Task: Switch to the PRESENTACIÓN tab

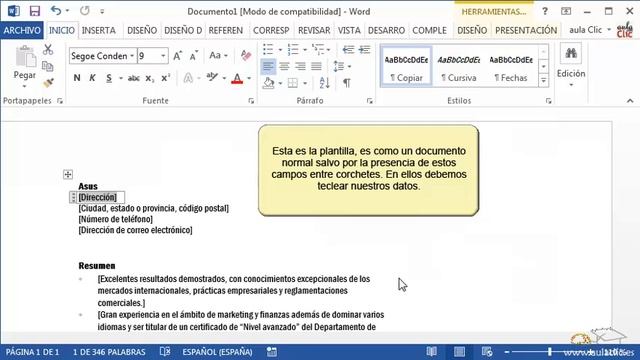Action: coord(526,30)
